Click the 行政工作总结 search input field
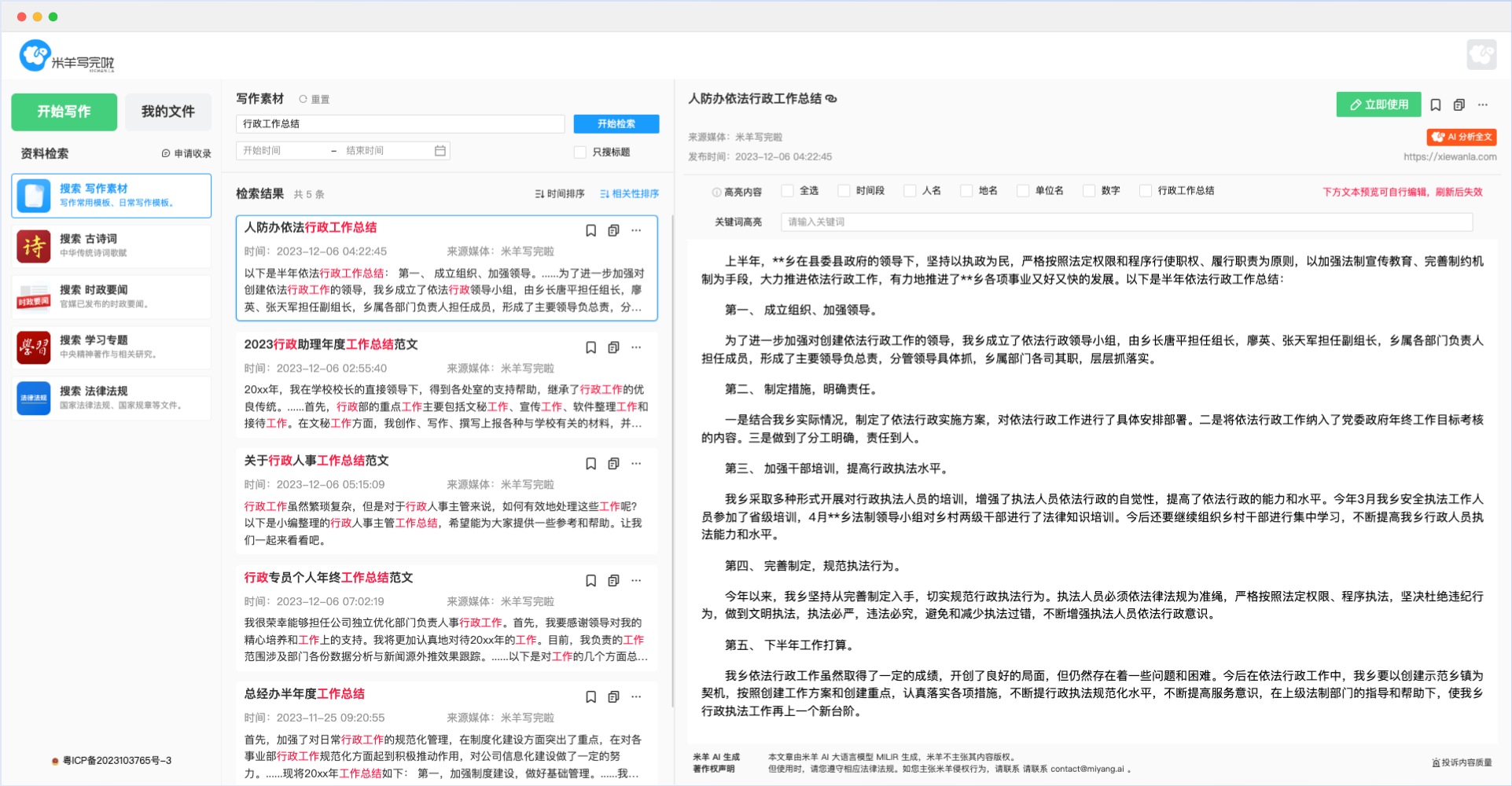Image resolution: width=1512 pixels, height=786 pixels. [400, 123]
